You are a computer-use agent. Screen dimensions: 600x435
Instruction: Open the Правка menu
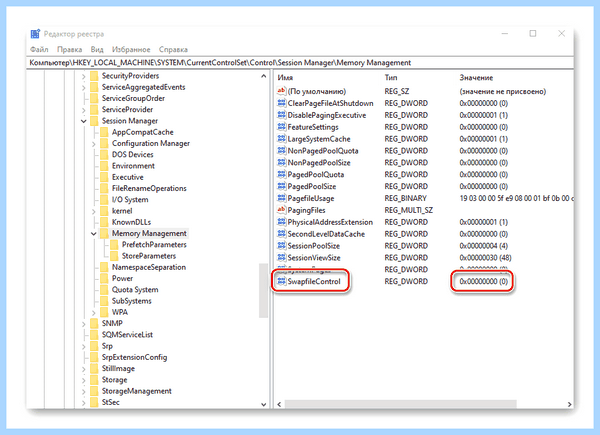tap(69, 49)
